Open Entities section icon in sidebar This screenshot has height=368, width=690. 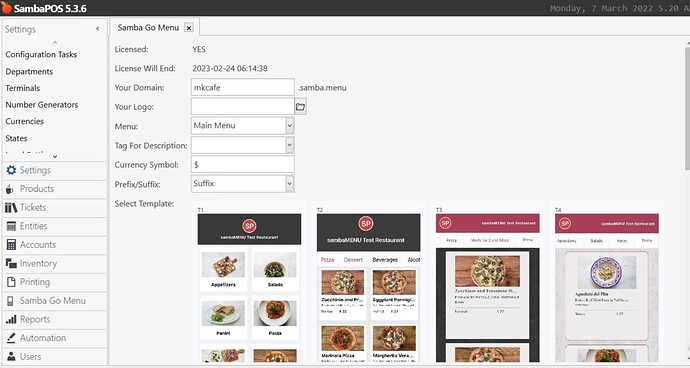pos(11,226)
